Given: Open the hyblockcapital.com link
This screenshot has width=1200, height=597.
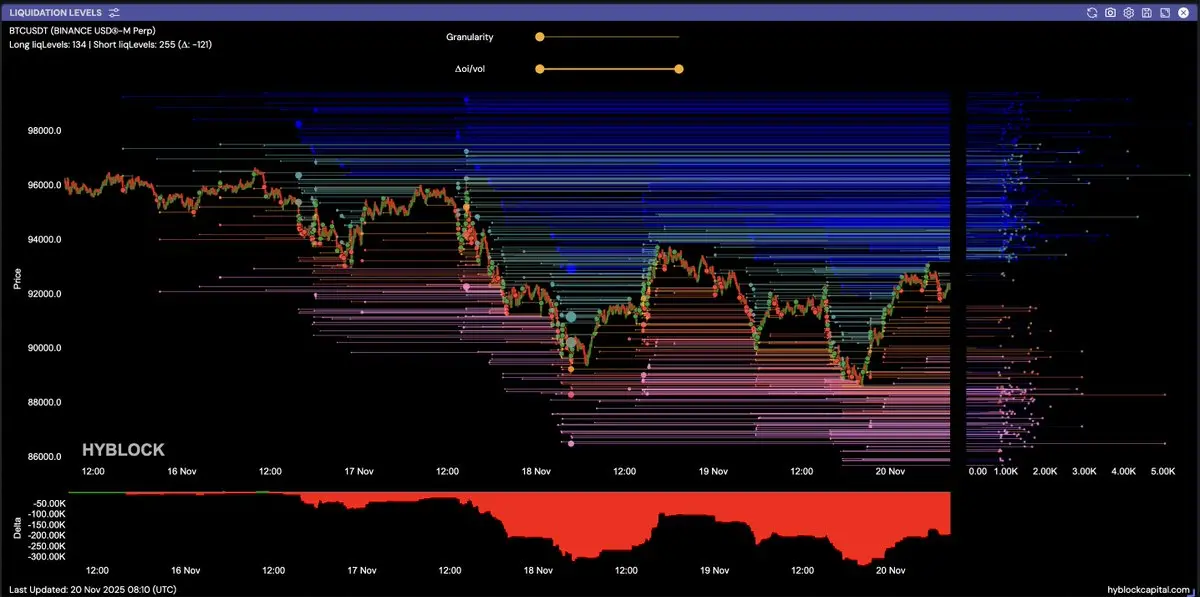Looking at the screenshot, I should coord(1149,588).
